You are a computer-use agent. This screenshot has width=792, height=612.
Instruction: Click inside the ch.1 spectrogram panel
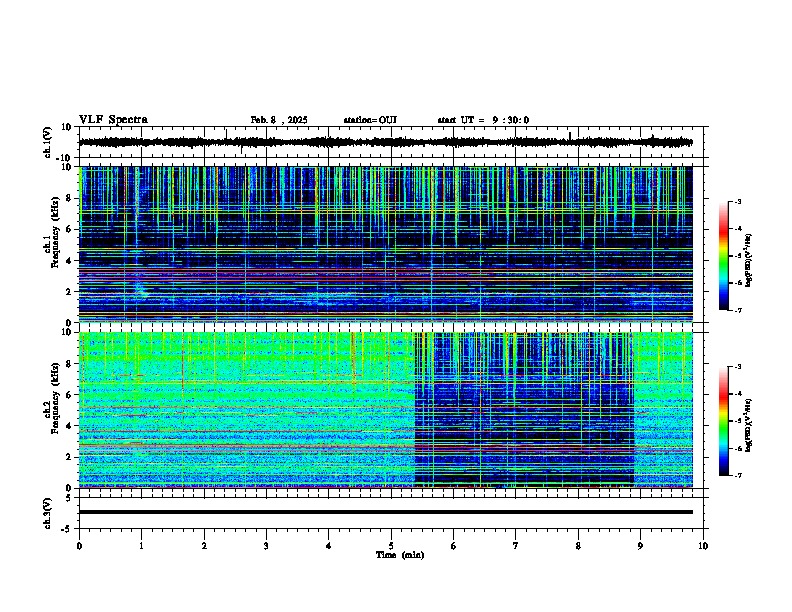[385, 244]
